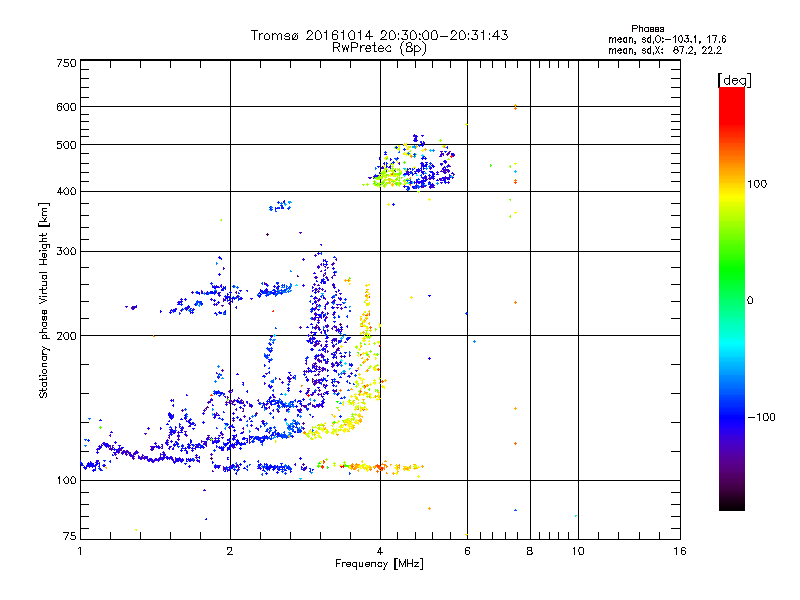Click the 'Frequency [MHz]' x-axis label

coord(379,564)
